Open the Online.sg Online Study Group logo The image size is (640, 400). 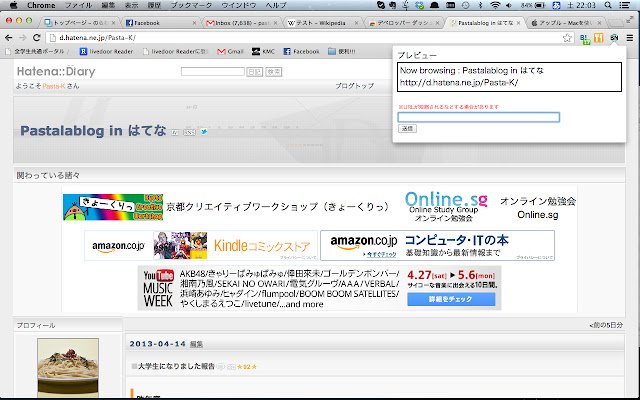coord(446,207)
